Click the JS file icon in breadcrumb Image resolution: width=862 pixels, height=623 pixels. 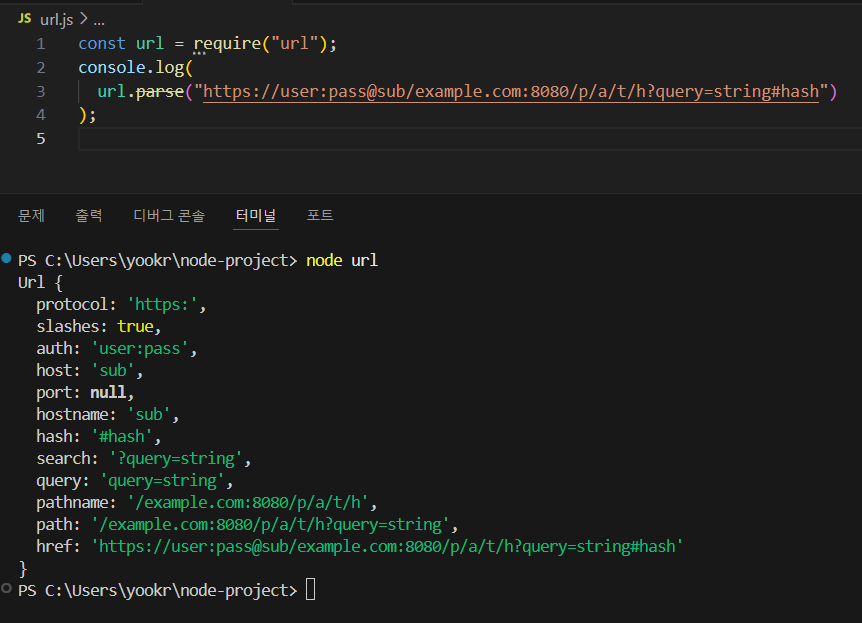(24, 19)
